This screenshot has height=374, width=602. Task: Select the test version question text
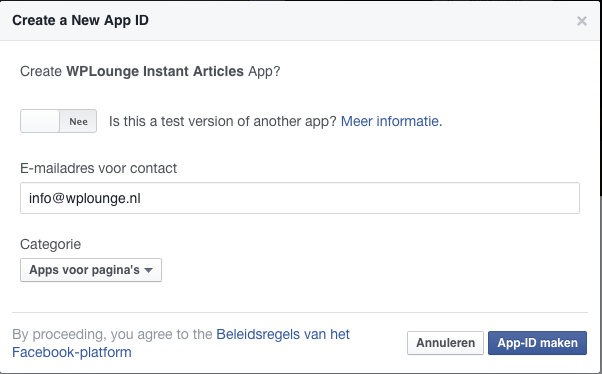223,121
